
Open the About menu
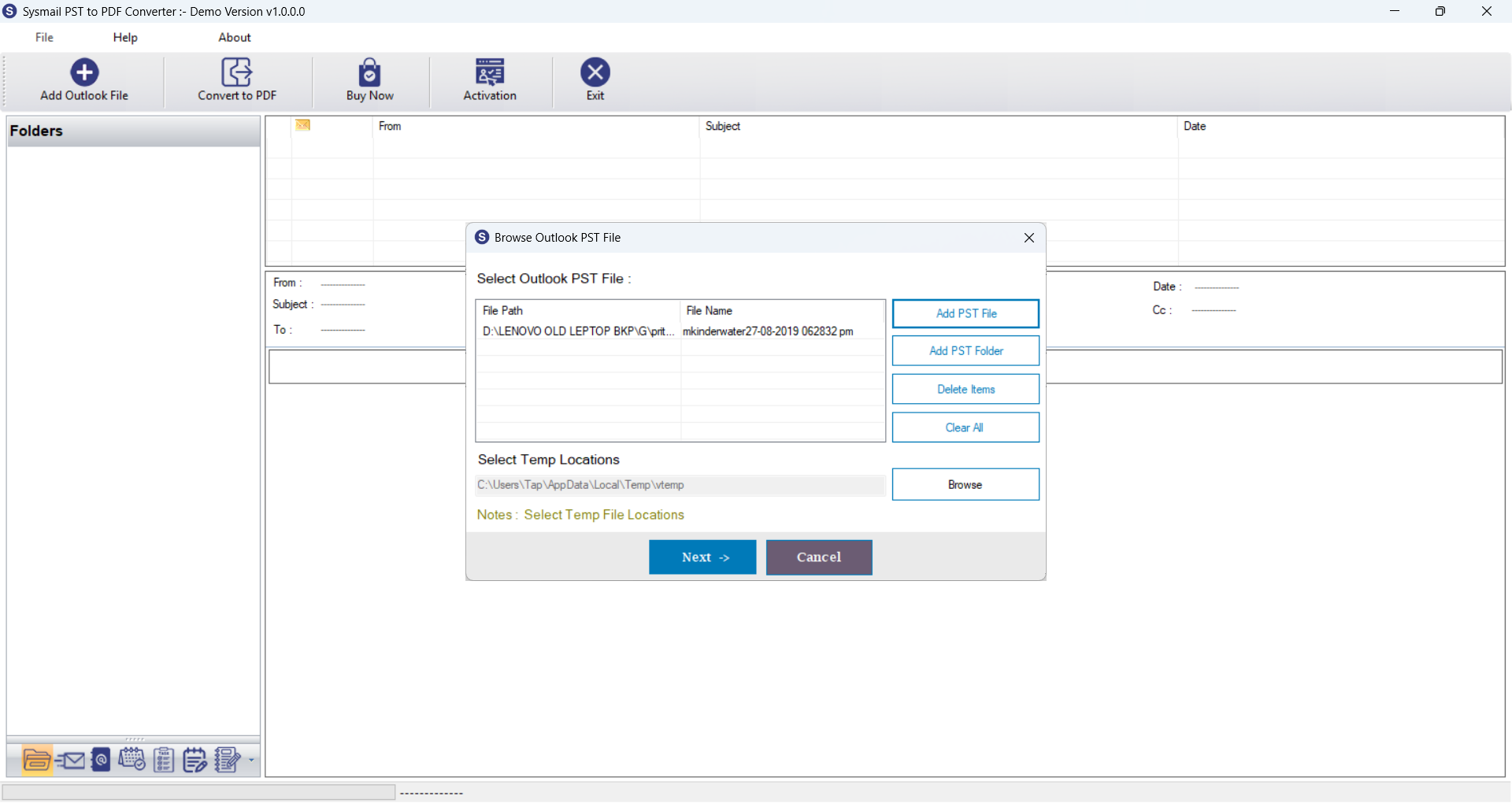coord(235,37)
